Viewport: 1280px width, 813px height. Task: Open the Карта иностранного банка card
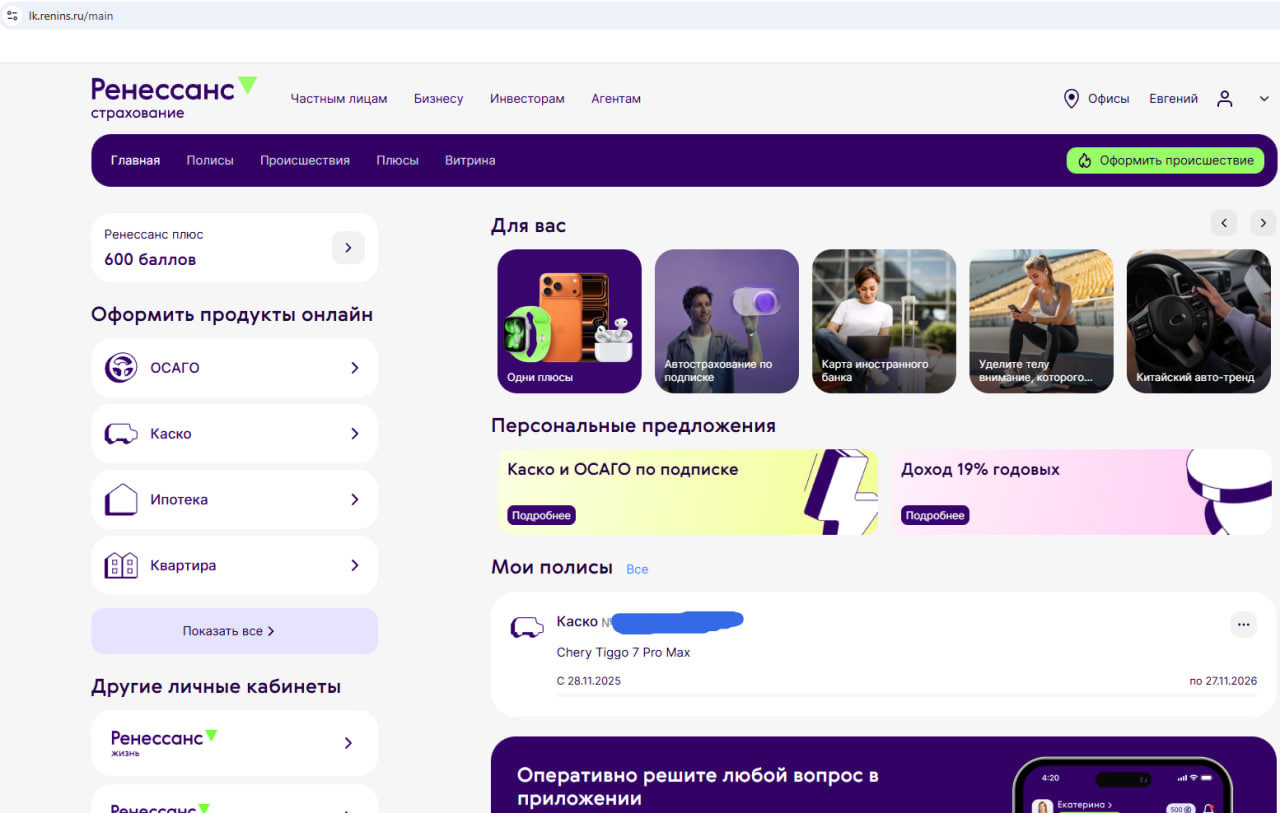(884, 321)
